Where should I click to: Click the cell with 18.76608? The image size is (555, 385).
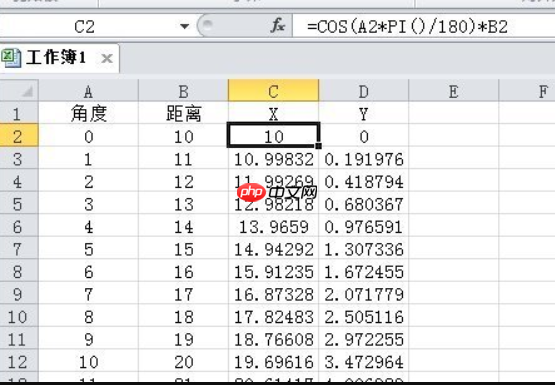tap(274, 339)
